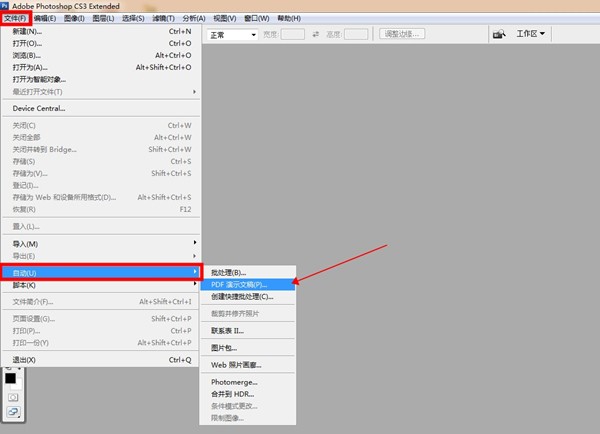600x434 pixels.
Task: Expand the 最近打开文件(T) submenu
Action: [101, 92]
